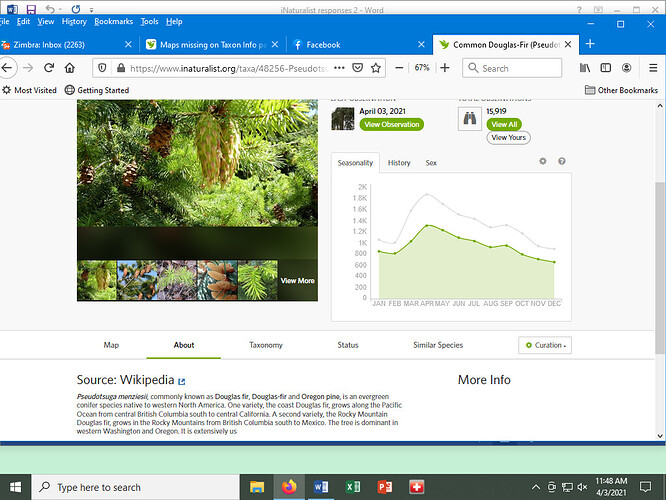This screenshot has width=666, height=500.
Task: Zoom in with the plus button
Action: click(x=445, y=68)
